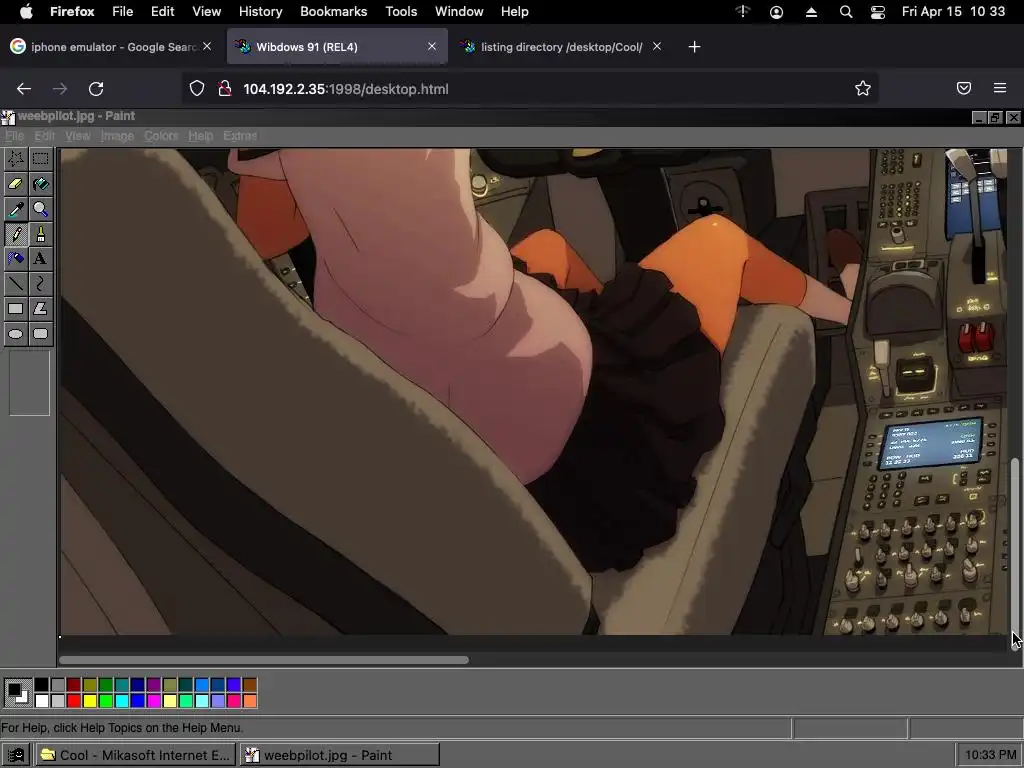Select the cyan color swatch
Image resolution: width=1024 pixels, height=768 pixels.
(x=121, y=701)
